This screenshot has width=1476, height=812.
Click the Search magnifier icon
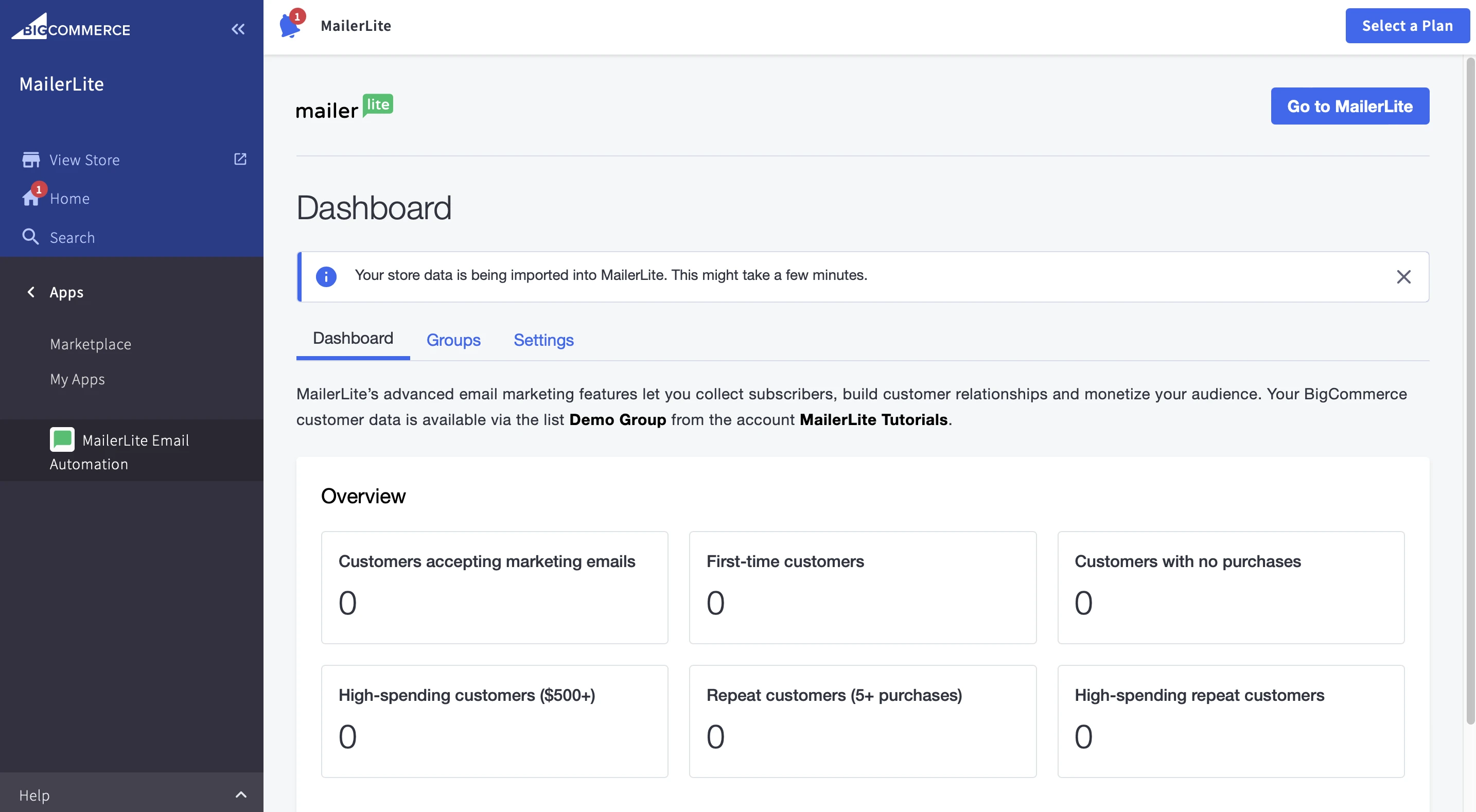pos(30,237)
